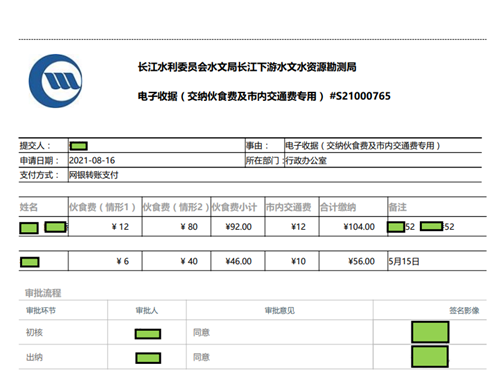
Task: Click the 出纳 approval step
Action: tap(34, 357)
